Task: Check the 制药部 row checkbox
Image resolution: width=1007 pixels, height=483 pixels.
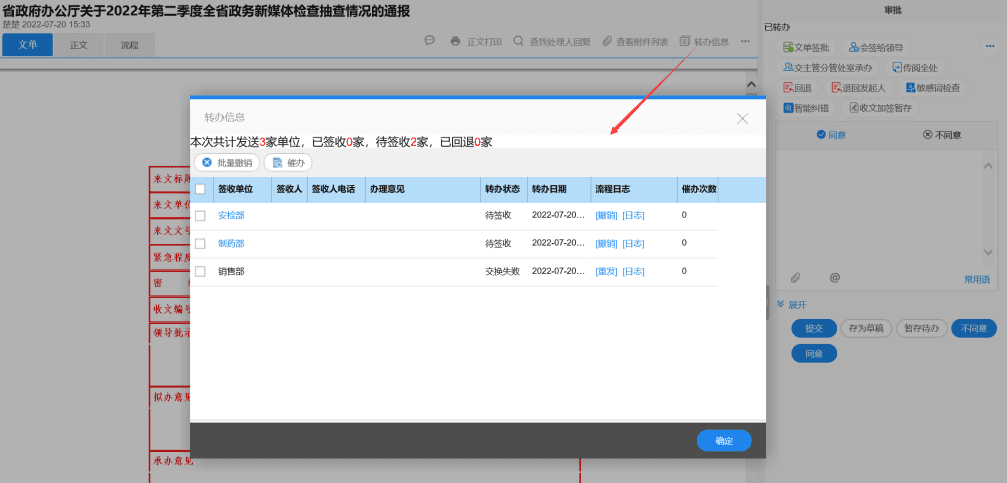Action: [x=200, y=243]
